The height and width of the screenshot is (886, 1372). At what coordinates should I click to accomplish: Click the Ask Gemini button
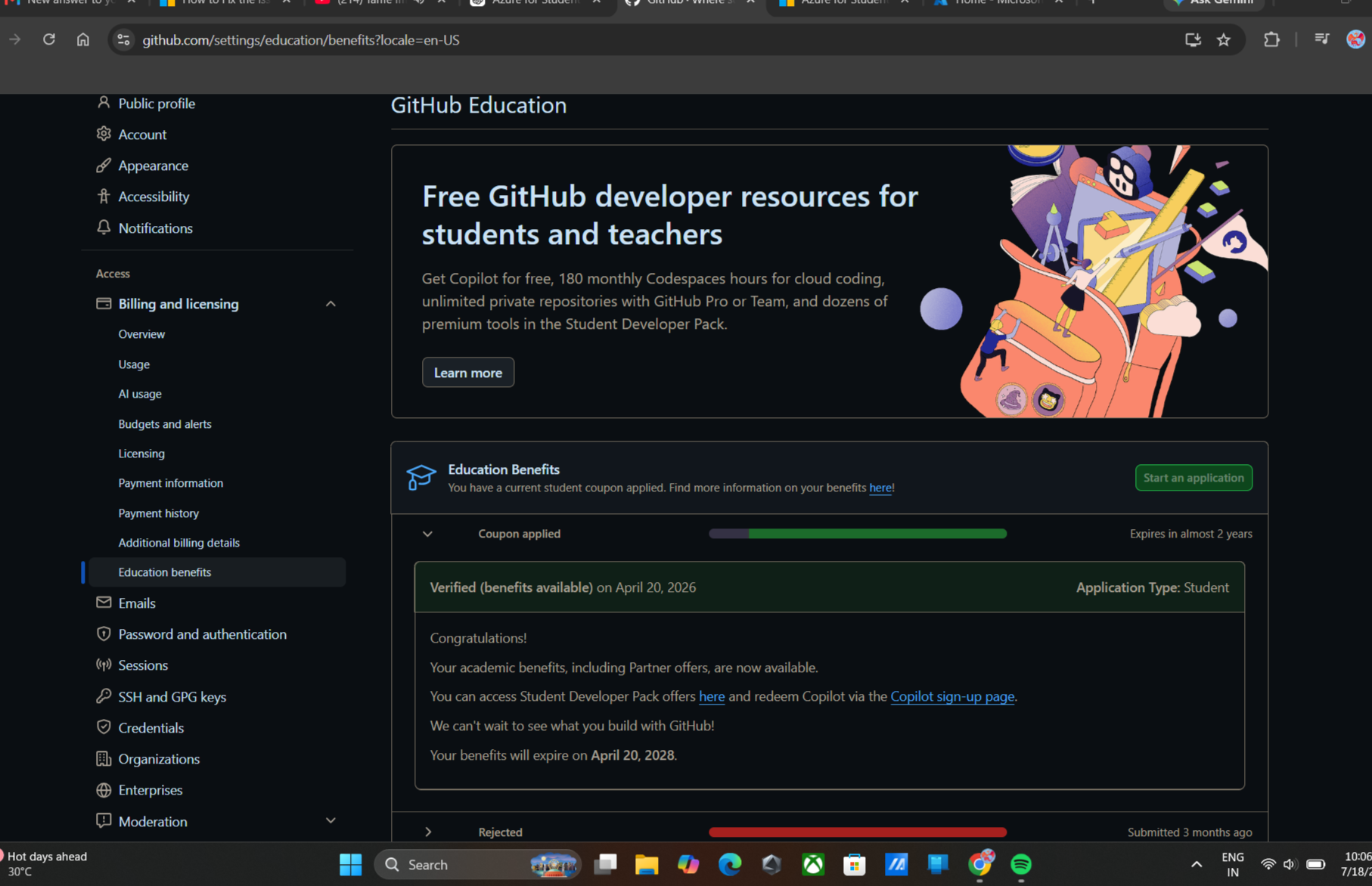point(1215,4)
